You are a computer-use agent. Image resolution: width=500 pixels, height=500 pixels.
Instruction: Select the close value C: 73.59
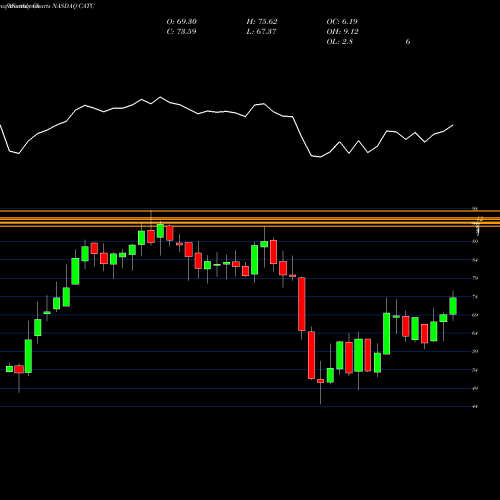click(x=181, y=32)
